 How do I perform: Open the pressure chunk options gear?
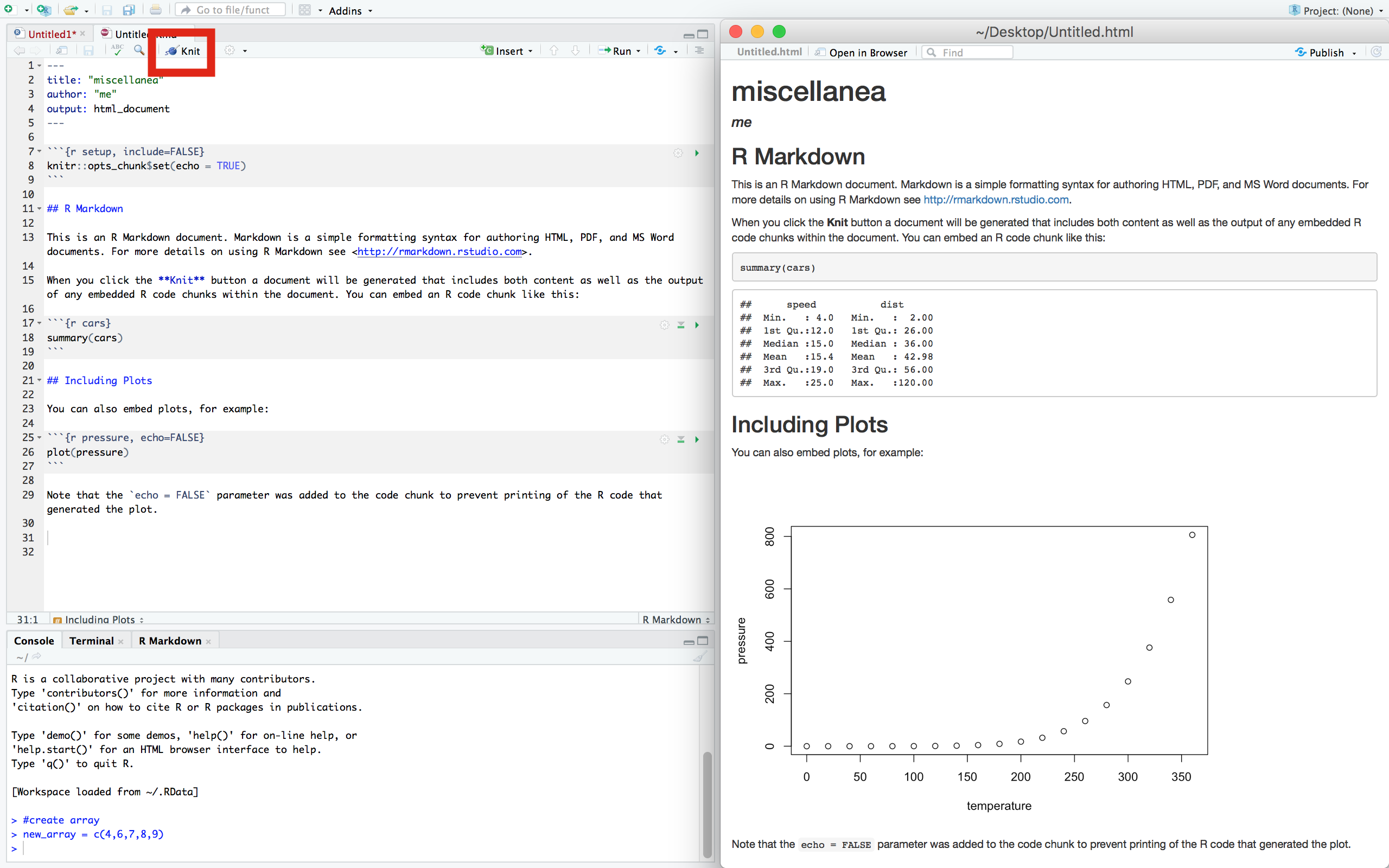pyautogui.click(x=664, y=439)
